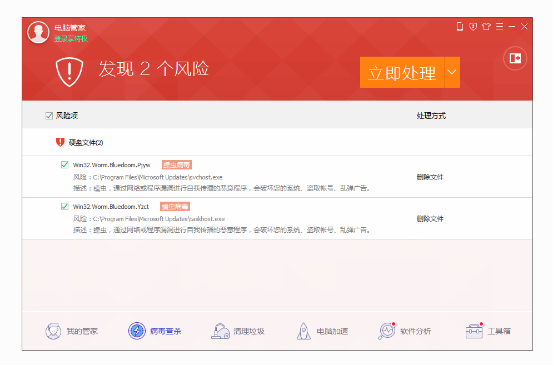
Task: Open the skin (shirt) icon
Action: tap(486, 26)
